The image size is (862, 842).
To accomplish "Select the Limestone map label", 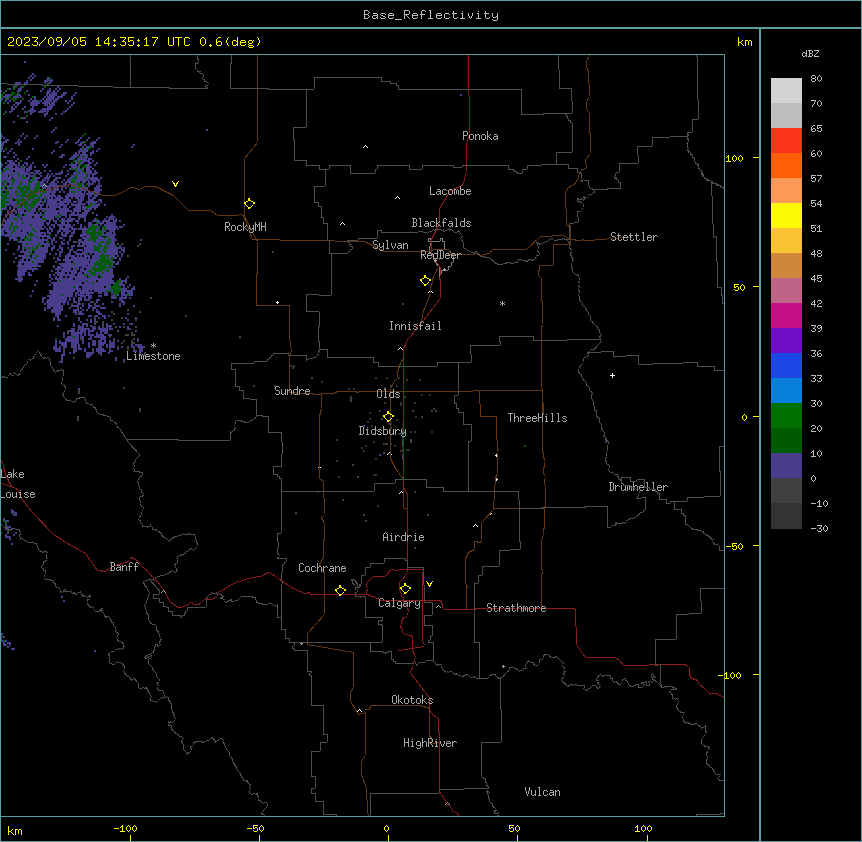I will [x=153, y=356].
